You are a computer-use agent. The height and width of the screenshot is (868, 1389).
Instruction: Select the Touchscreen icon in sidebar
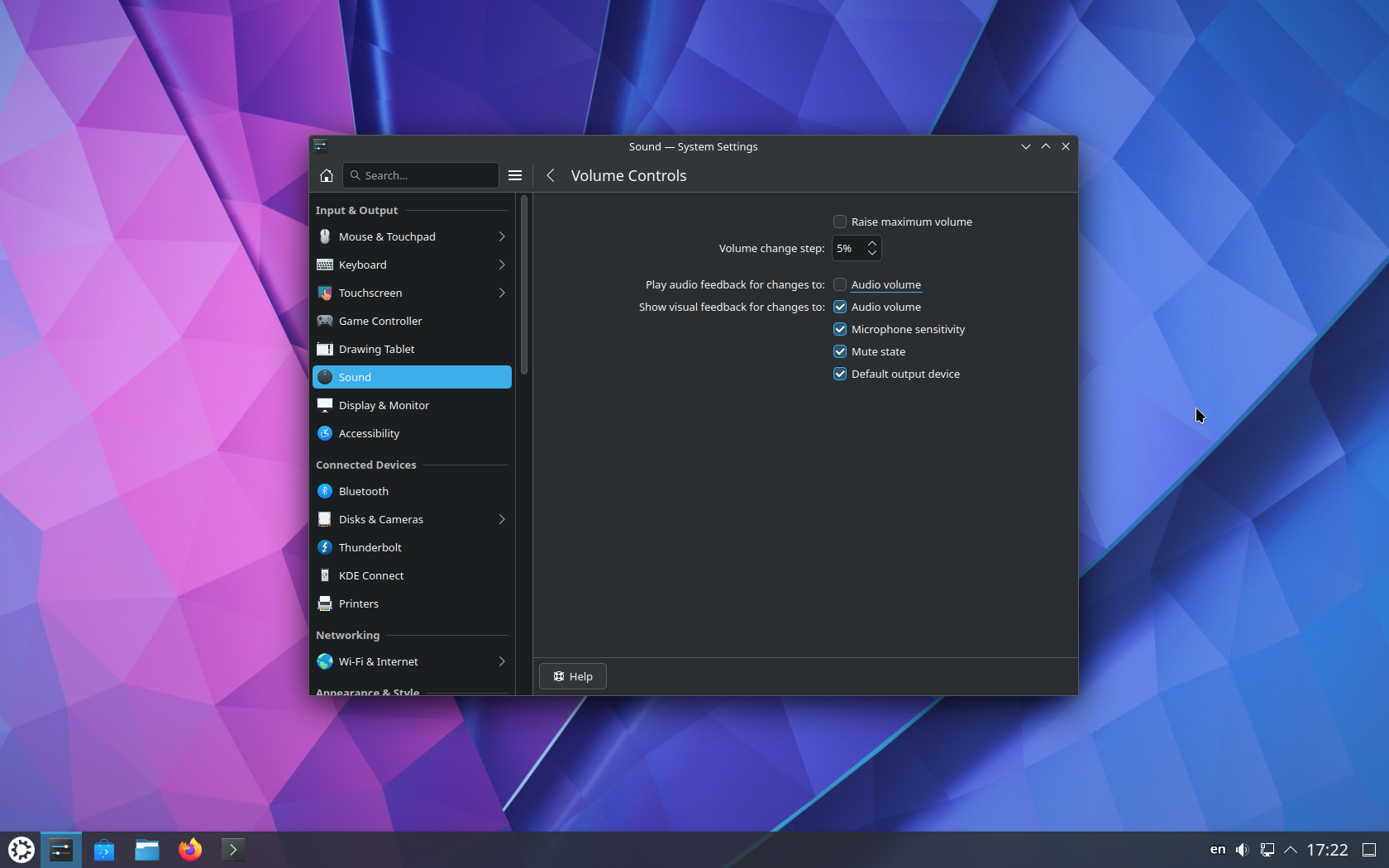[x=325, y=293]
